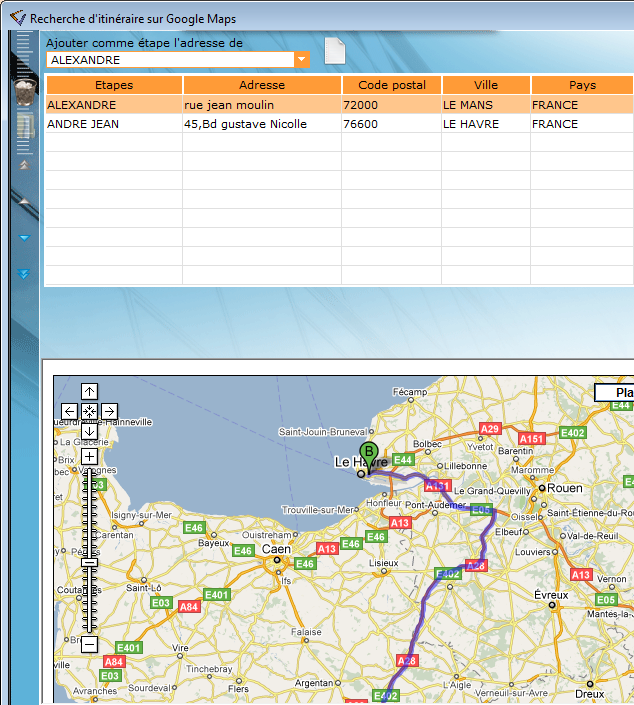Open the address dropdown arrow
The image size is (634, 705).
(x=302, y=60)
